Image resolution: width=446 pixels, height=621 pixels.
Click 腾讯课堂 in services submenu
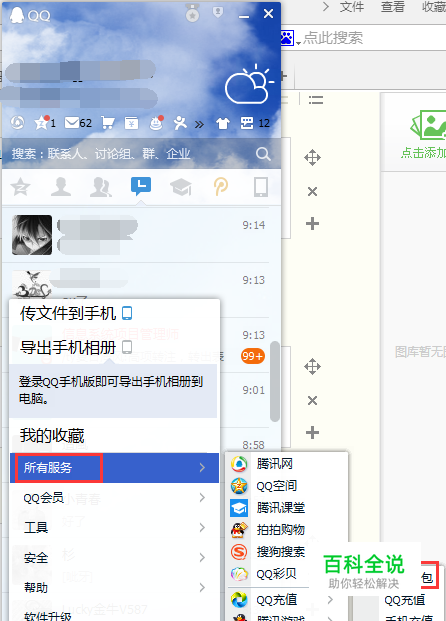coord(288,507)
